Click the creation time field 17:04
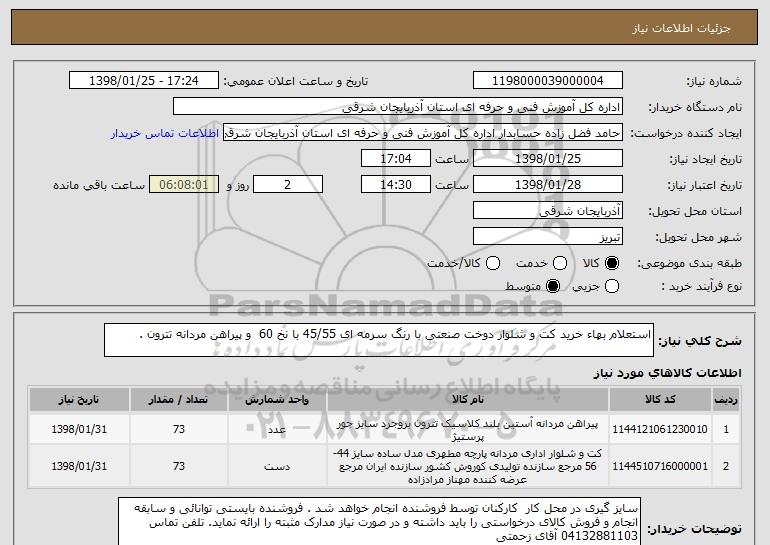 click(396, 159)
